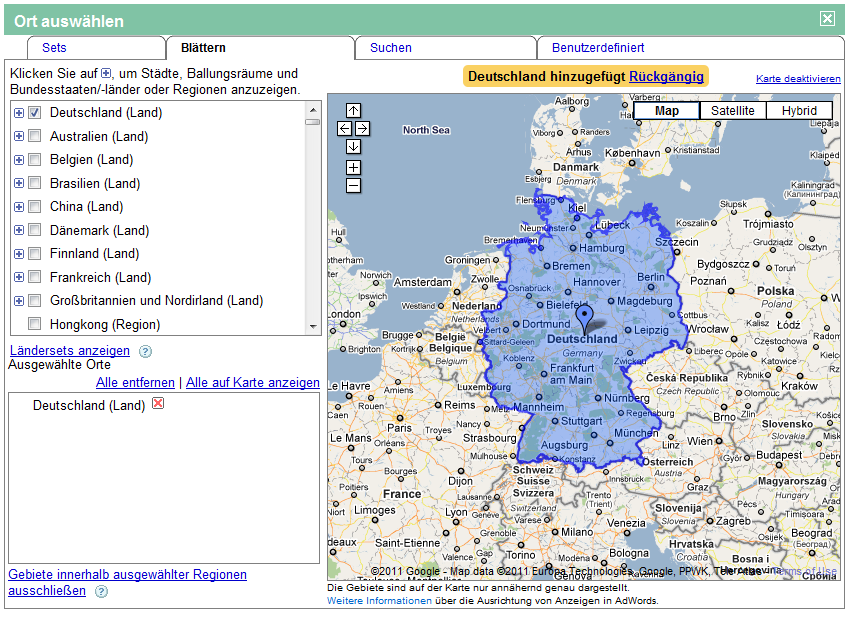This screenshot has width=849, height=618.
Task: Pan the map right with arrow button
Action: click(x=362, y=129)
